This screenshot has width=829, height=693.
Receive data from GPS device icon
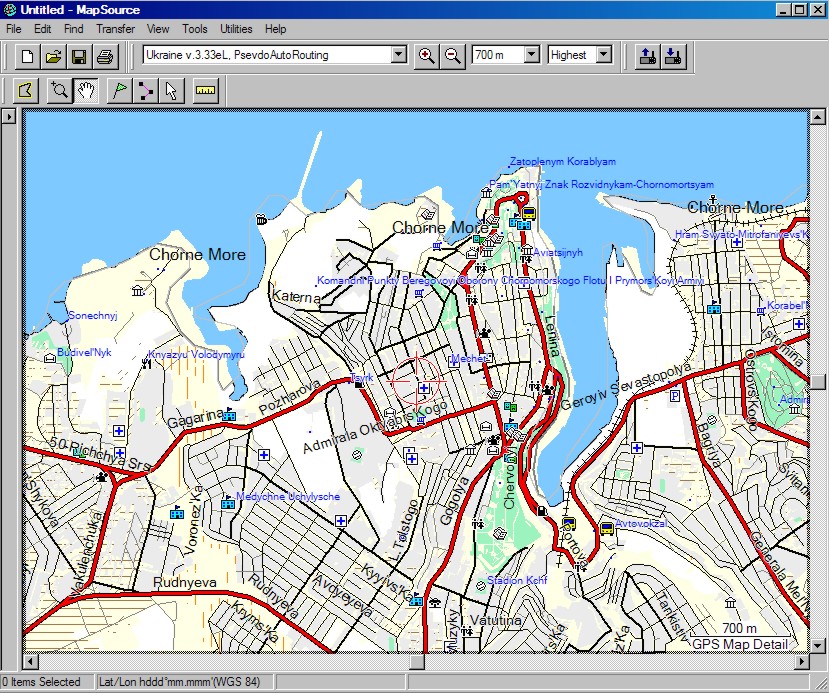(x=673, y=56)
